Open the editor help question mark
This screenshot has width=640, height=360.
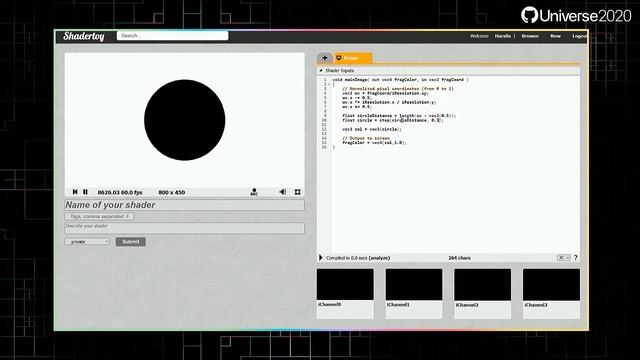[x=576, y=258]
